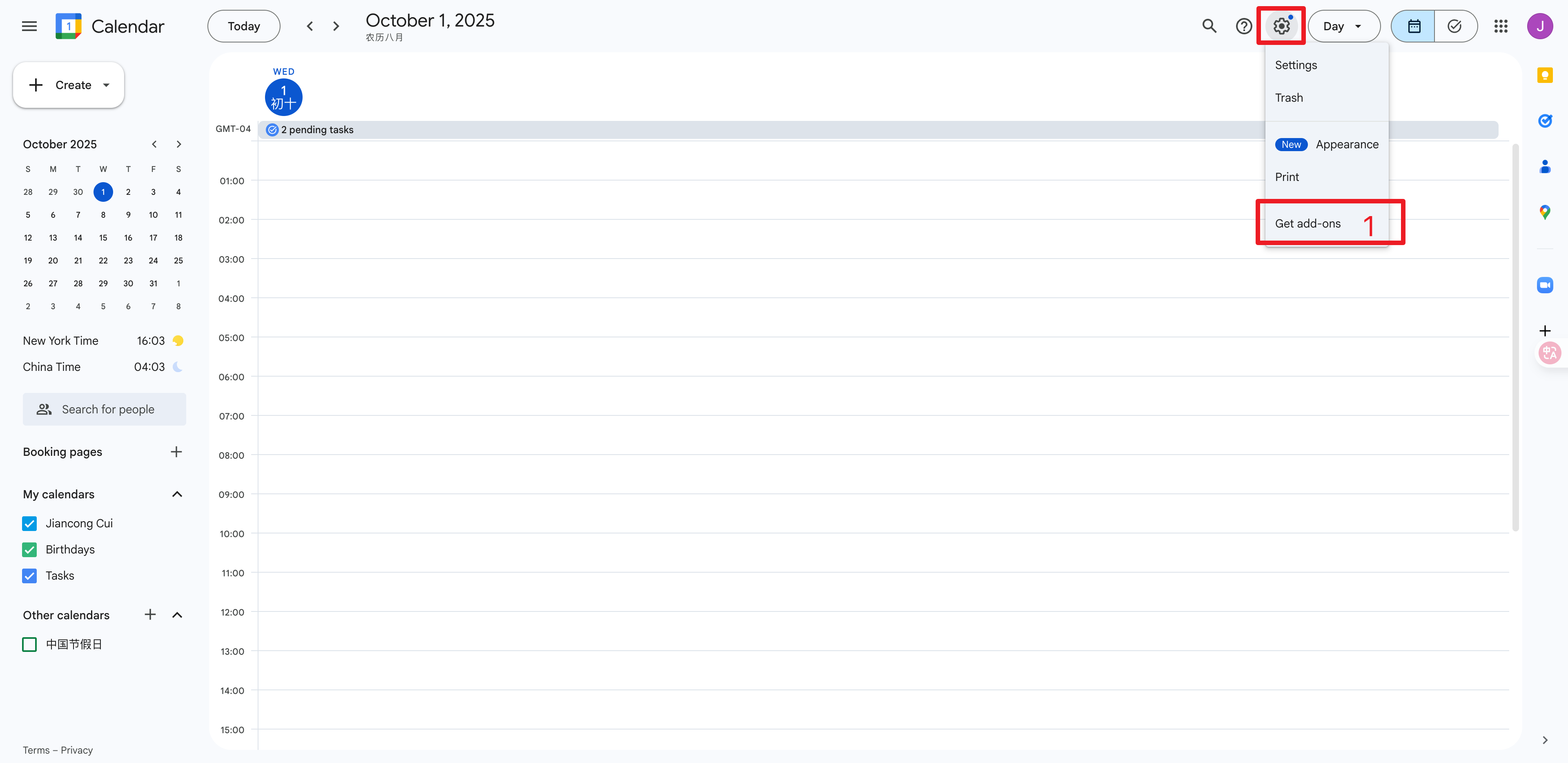The image size is (1568, 763).
Task: Open the Google Keep side panel icon
Action: 1544,76
